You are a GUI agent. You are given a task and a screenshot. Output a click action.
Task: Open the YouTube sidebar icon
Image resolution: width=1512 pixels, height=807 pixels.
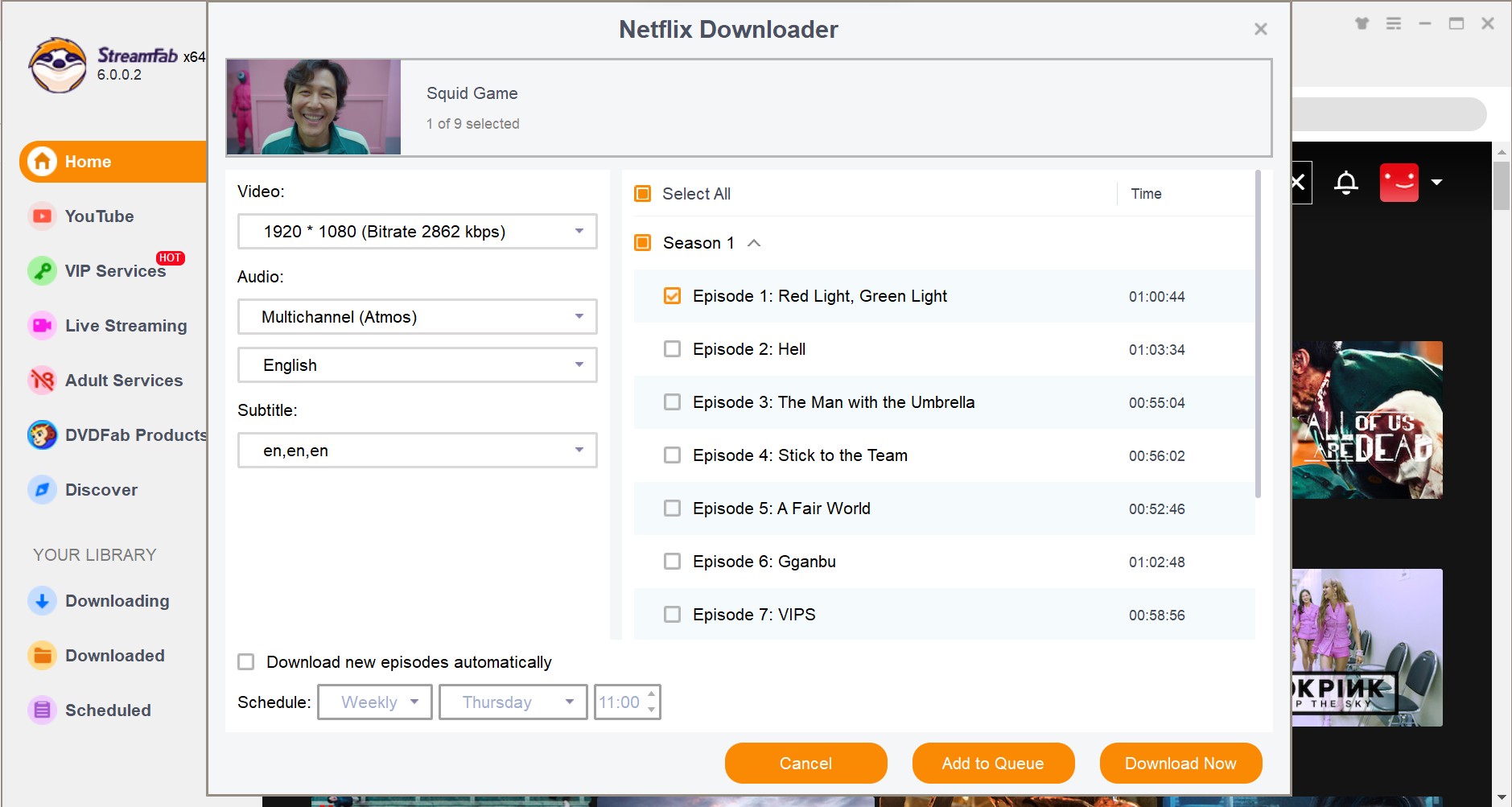42,216
